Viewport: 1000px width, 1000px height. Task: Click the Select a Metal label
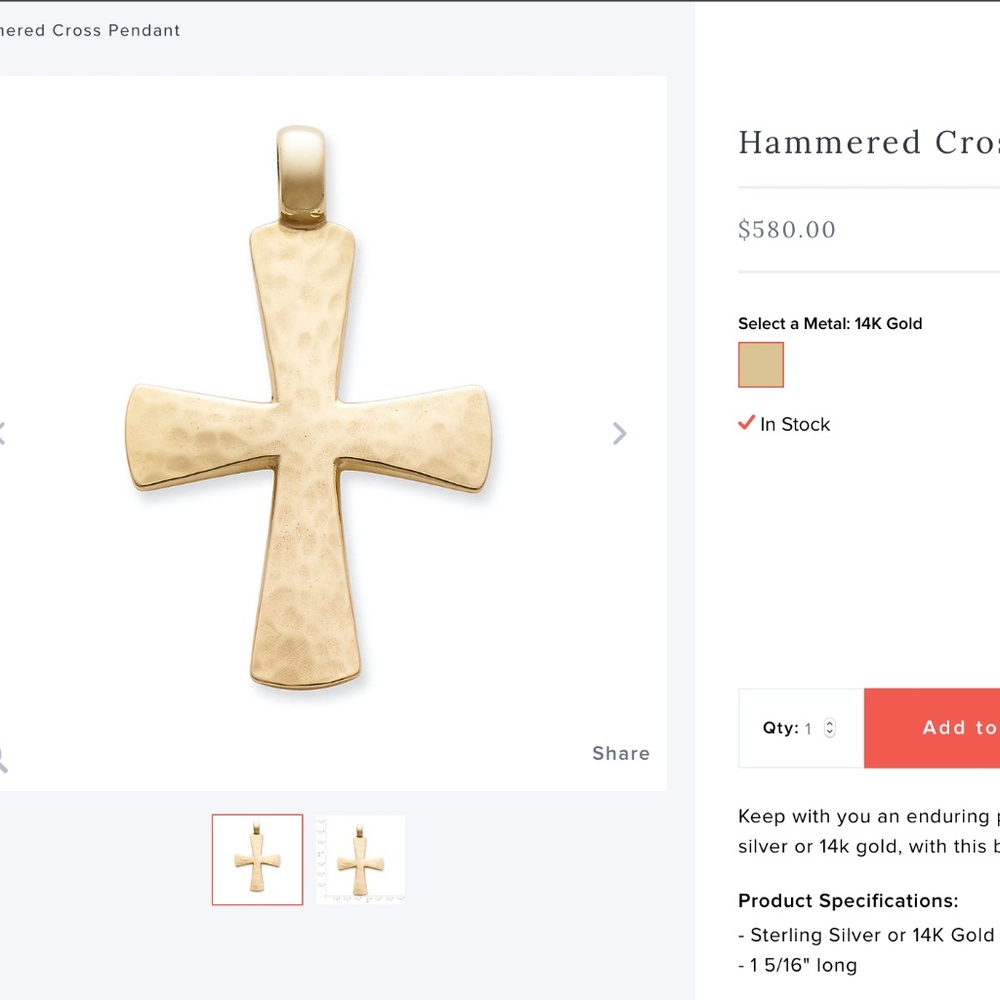(x=830, y=323)
